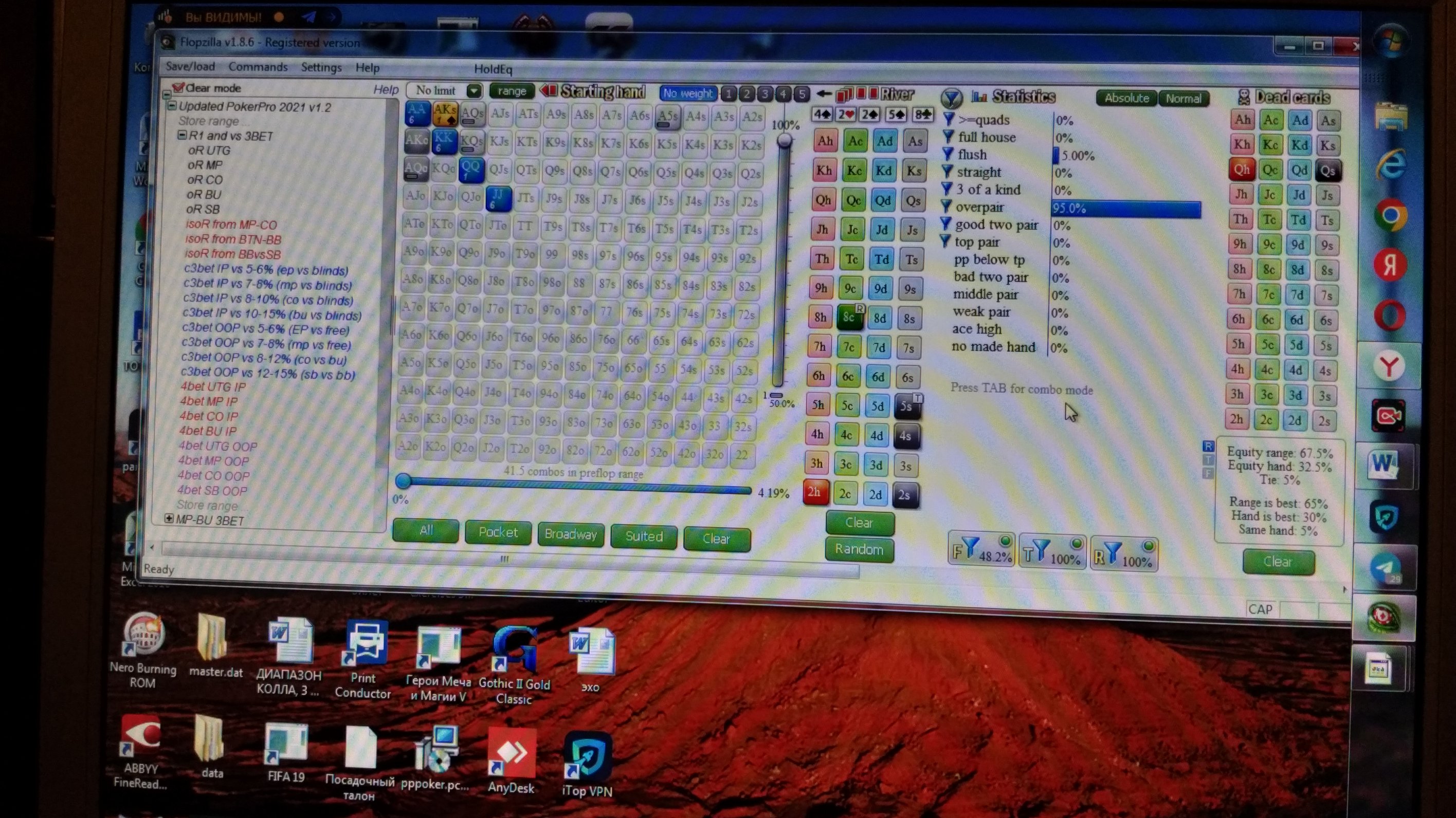Viewport: 1456px width, 818px height.
Task: Click the lower vertical slider handle at 50.0%
Action: pyautogui.click(x=777, y=396)
